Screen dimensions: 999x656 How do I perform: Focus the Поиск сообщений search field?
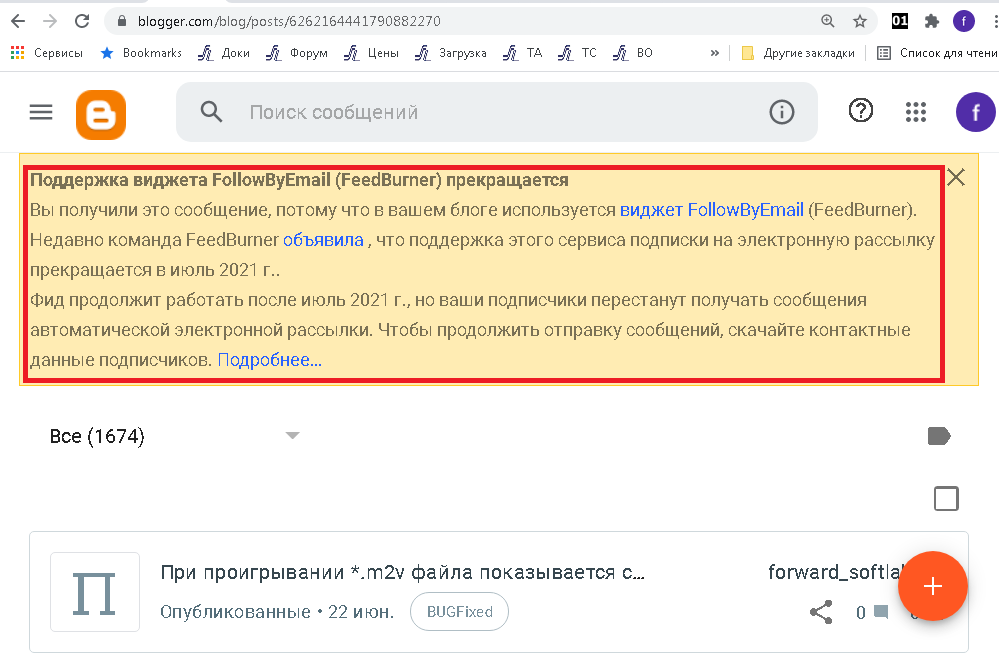[497, 112]
